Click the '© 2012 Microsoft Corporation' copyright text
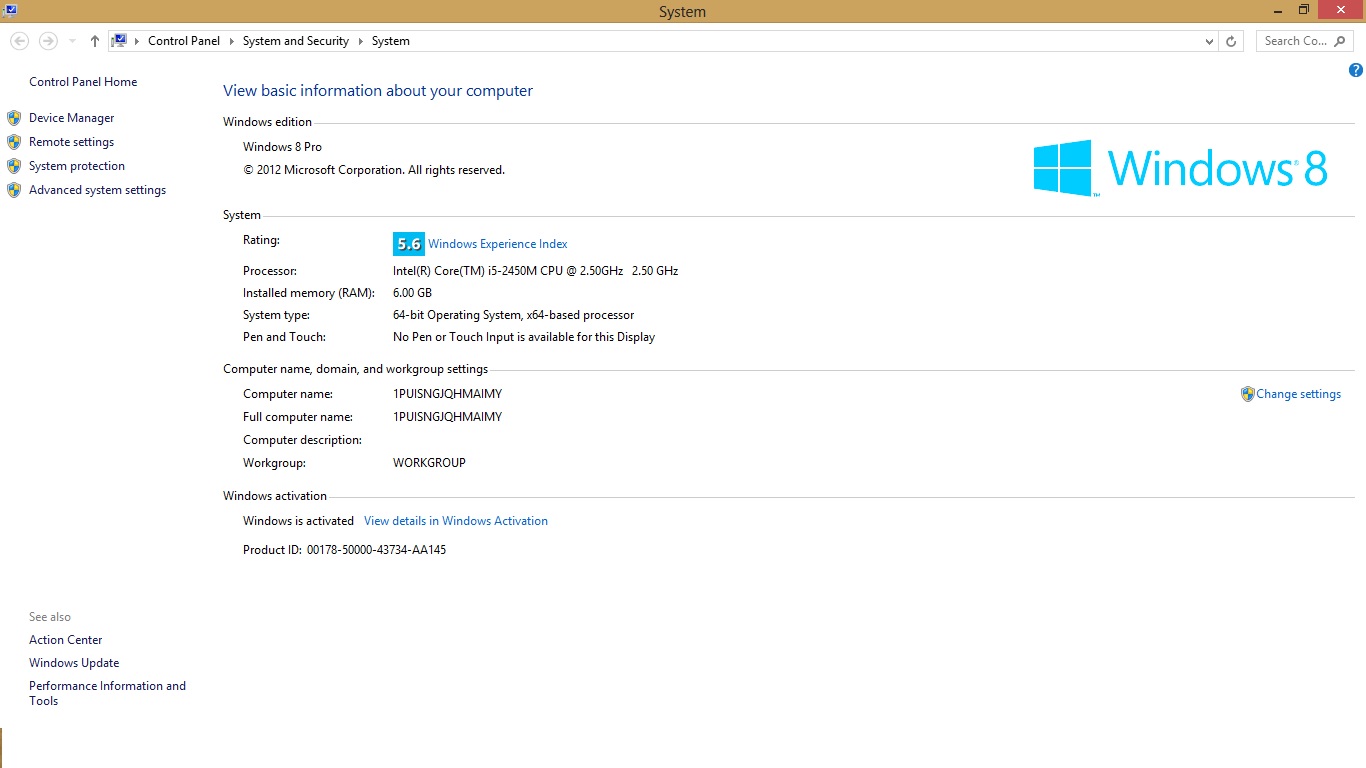Screen dimensions: 1366x768 [x=374, y=170]
